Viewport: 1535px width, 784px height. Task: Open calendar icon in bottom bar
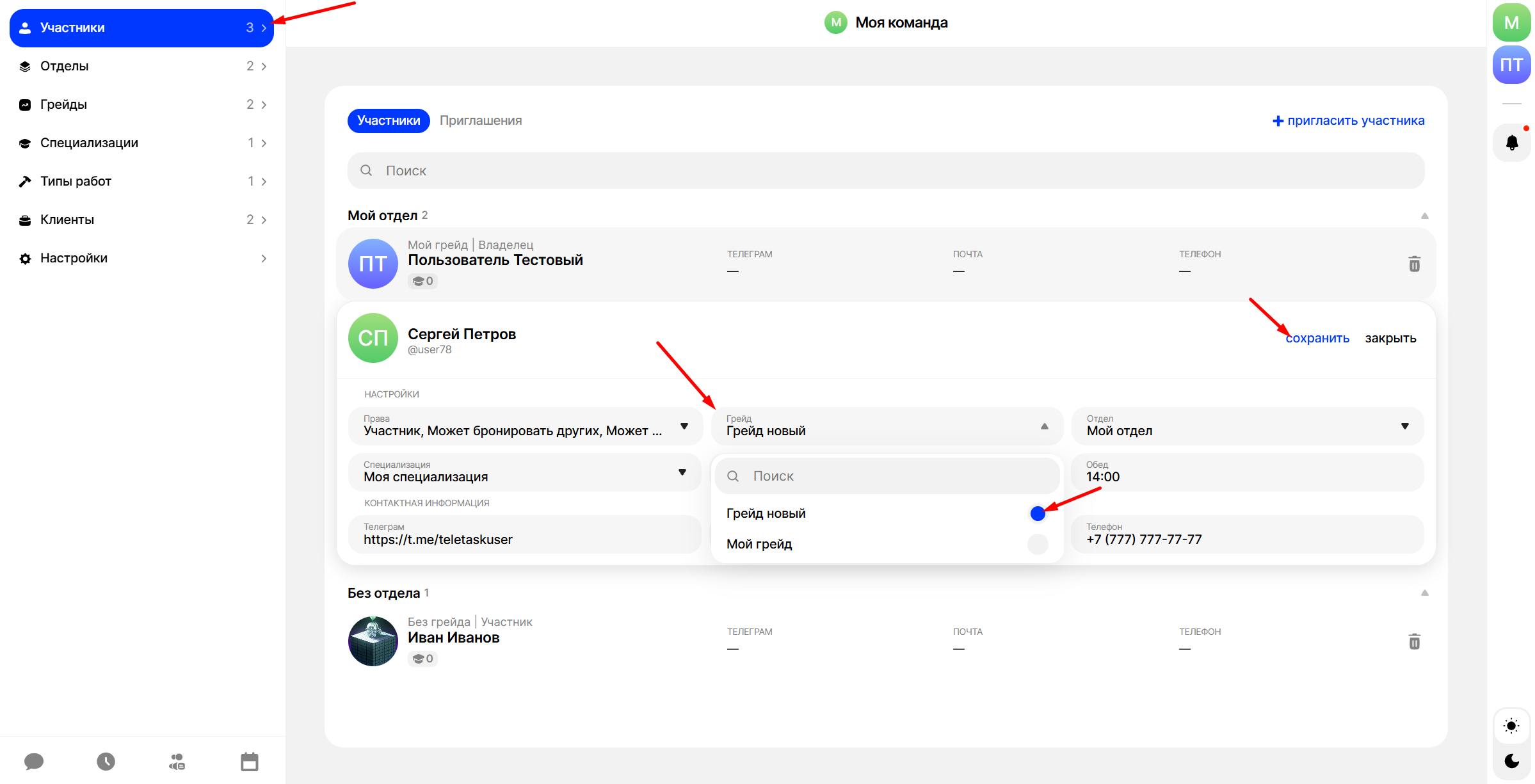point(249,762)
